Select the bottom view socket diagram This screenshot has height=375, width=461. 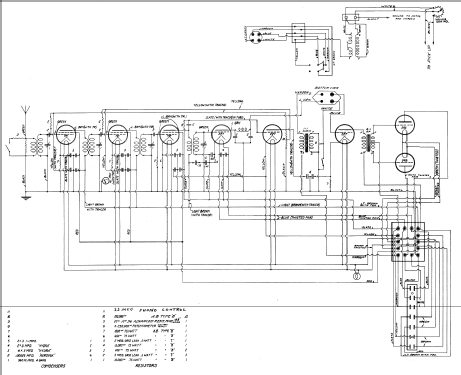pyautogui.click(x=328, y=98)
